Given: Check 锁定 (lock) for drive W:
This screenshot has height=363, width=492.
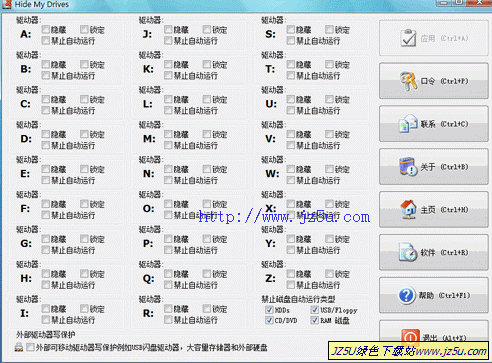Looking at the screenshot, I should pyautogui.click(x=329, y=169).
